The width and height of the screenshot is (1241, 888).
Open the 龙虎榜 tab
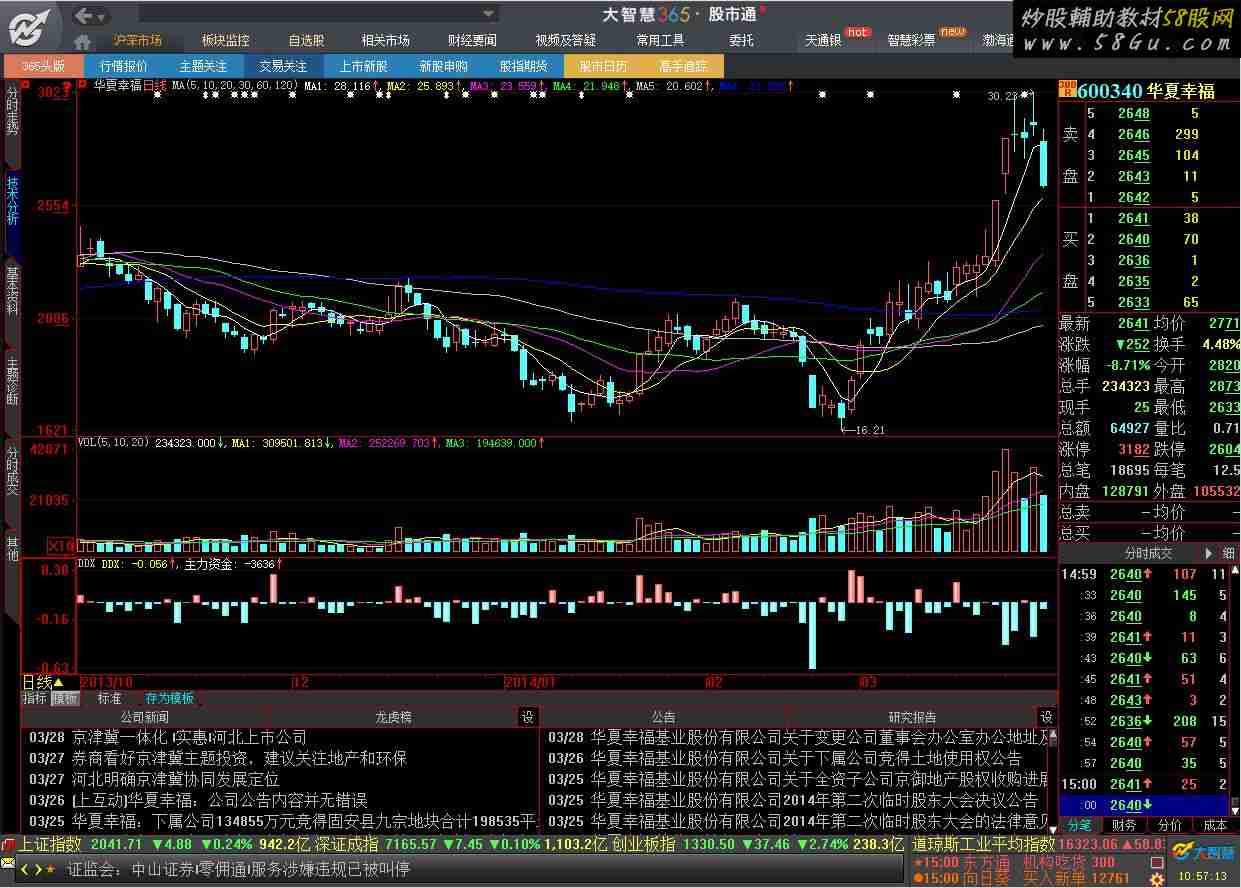393,717
